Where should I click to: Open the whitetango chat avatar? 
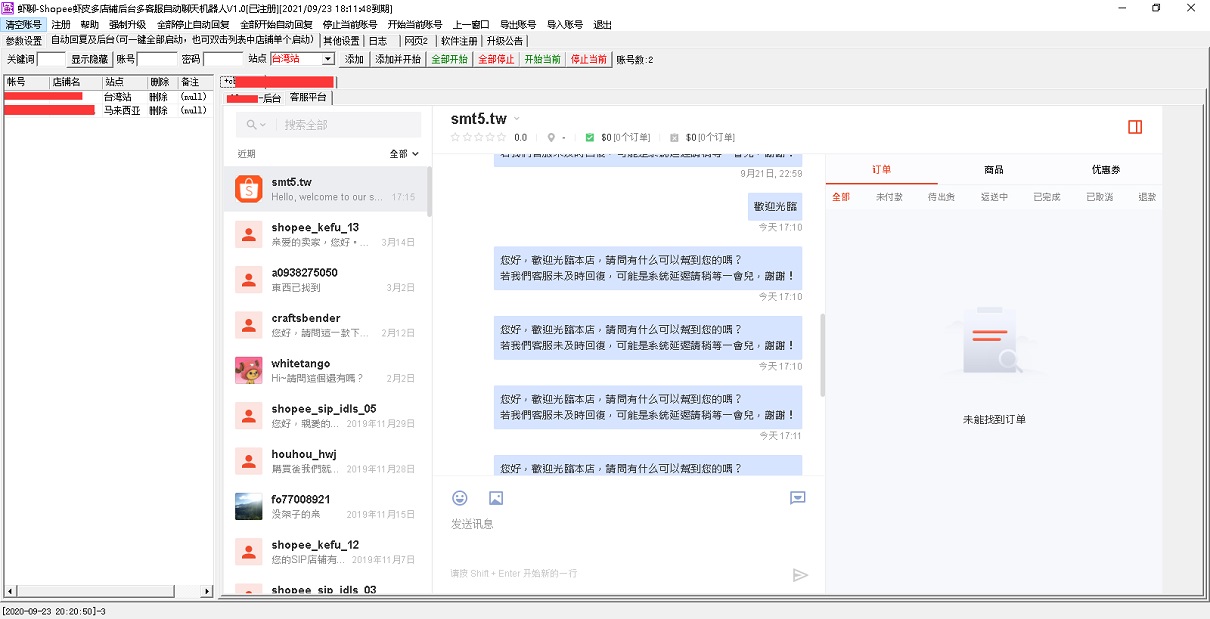[x=248, y=370]
